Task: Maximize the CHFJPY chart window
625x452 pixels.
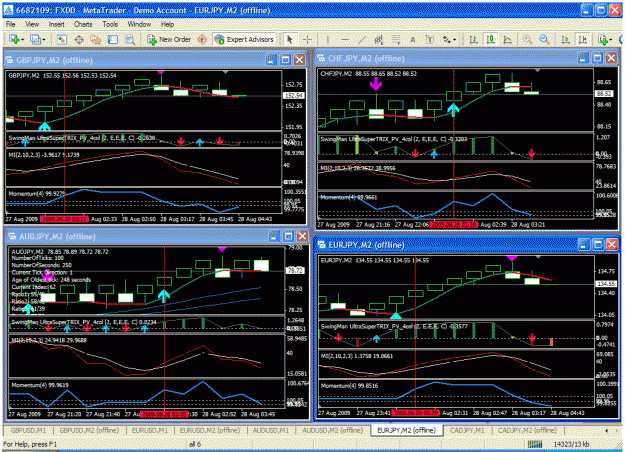Action: pos(597,59)
